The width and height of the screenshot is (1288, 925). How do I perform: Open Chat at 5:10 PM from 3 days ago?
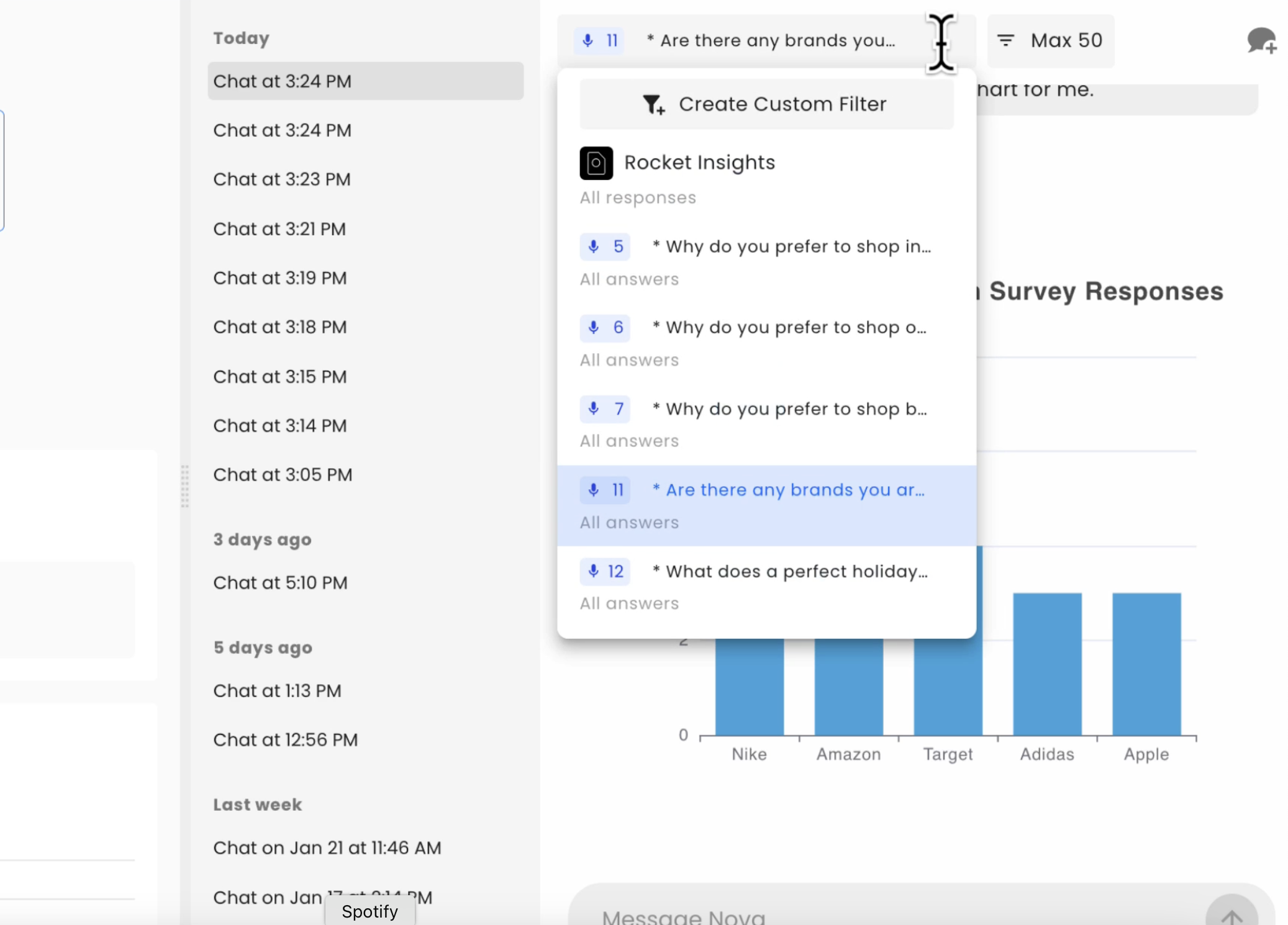click(x=365, y=583)
